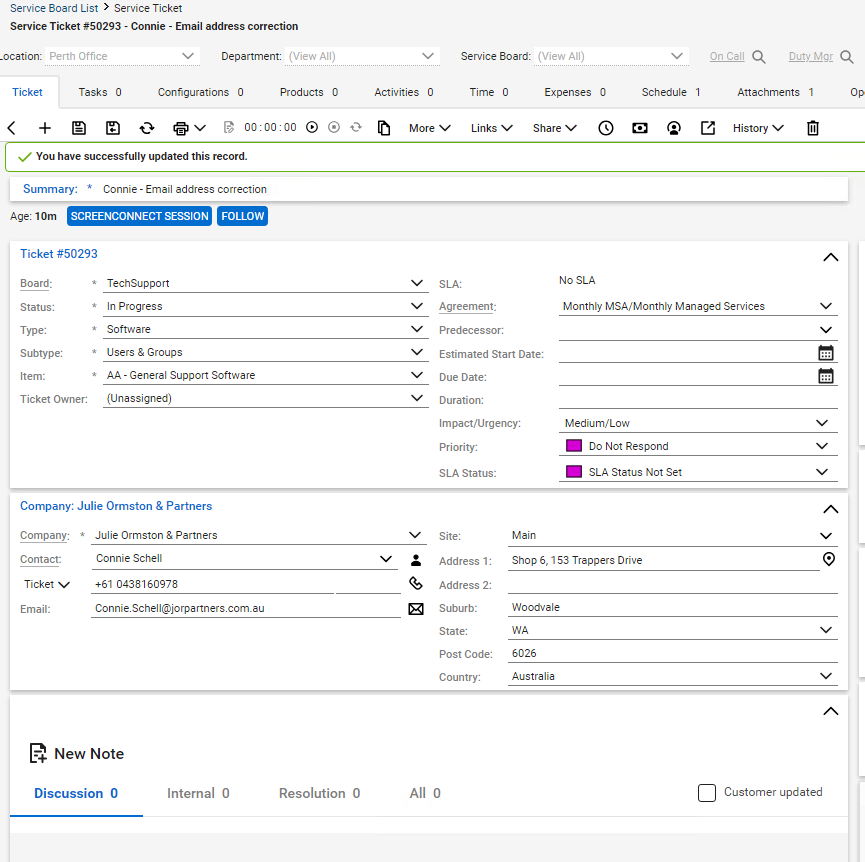Click the SCREENCONNECT SESSION button
The image size is (865, 862).
140,216
